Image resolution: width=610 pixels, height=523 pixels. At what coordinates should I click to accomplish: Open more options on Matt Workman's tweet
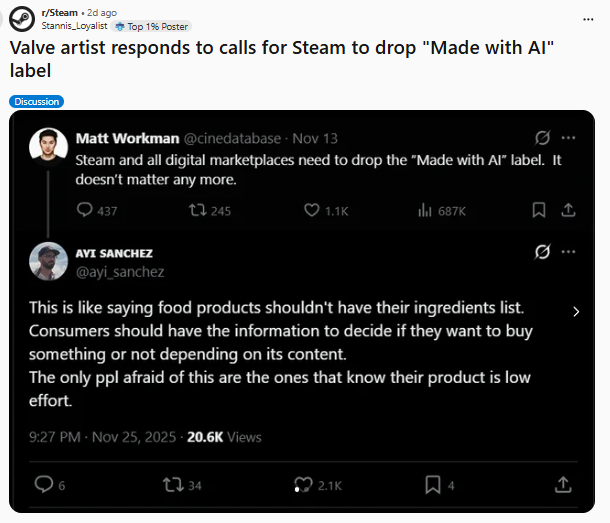pos(568,137)
